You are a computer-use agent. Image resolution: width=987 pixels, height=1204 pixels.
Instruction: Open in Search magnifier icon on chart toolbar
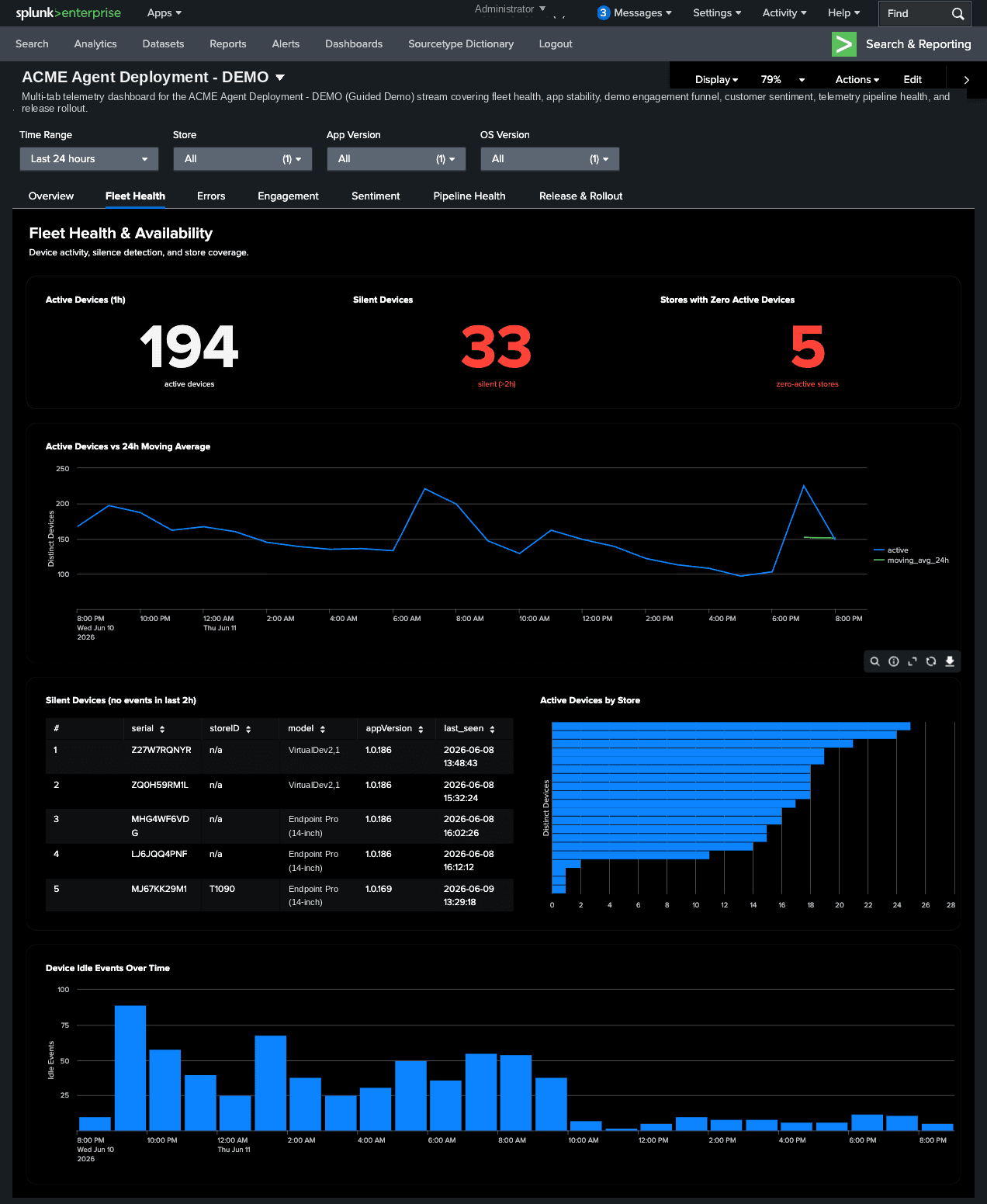pyautogui.click(x=874, y=661)
